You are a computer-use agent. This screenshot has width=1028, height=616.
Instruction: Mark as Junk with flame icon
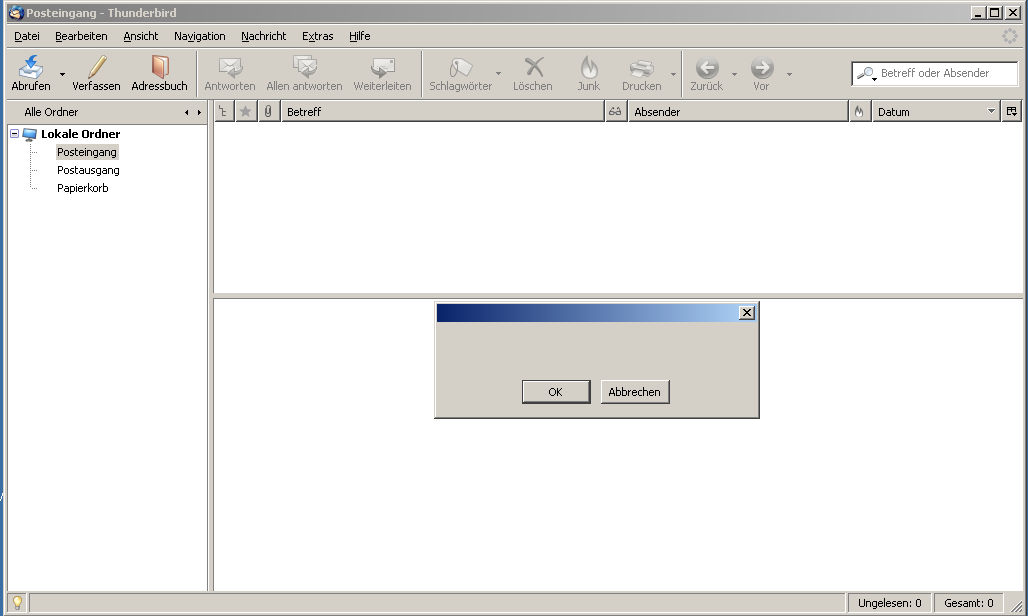click(589, 67)
